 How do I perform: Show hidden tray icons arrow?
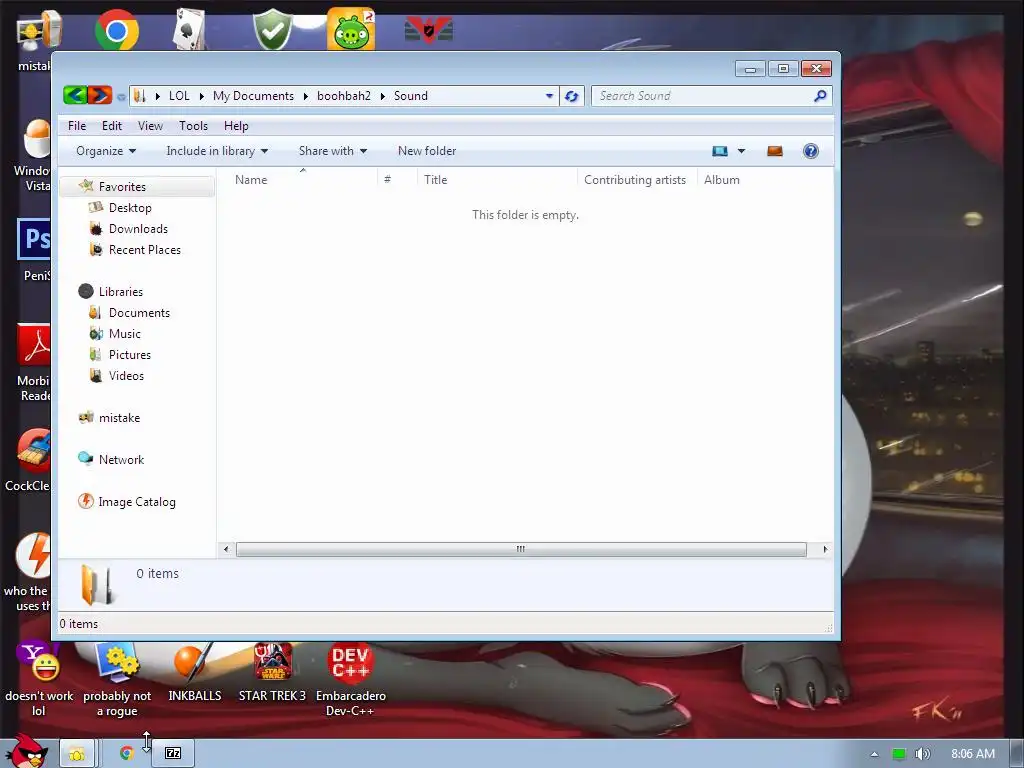pos(874,754)
